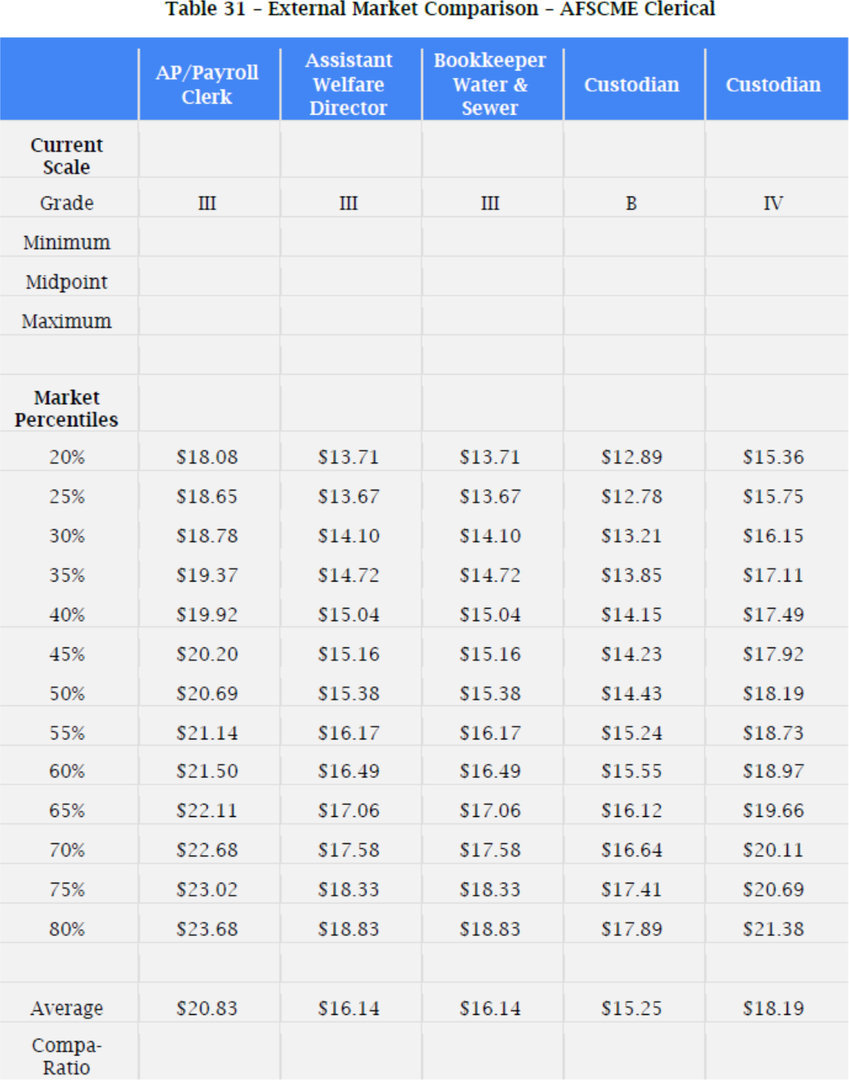The width and height of the screenshot is (849, 1080).
Task: Click the Grade B cell
Action: point(631,203)
